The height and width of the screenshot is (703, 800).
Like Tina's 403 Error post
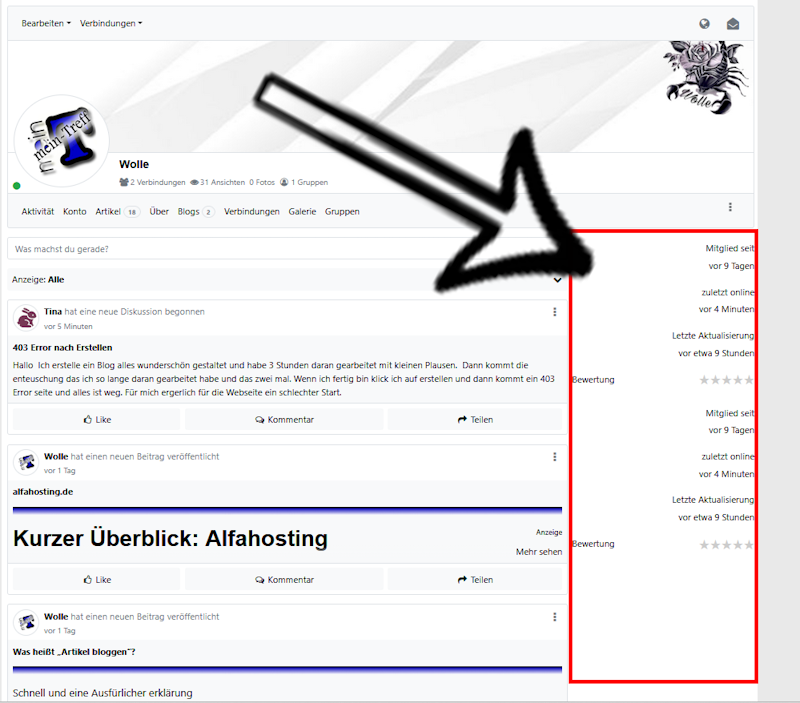[96, 419]
